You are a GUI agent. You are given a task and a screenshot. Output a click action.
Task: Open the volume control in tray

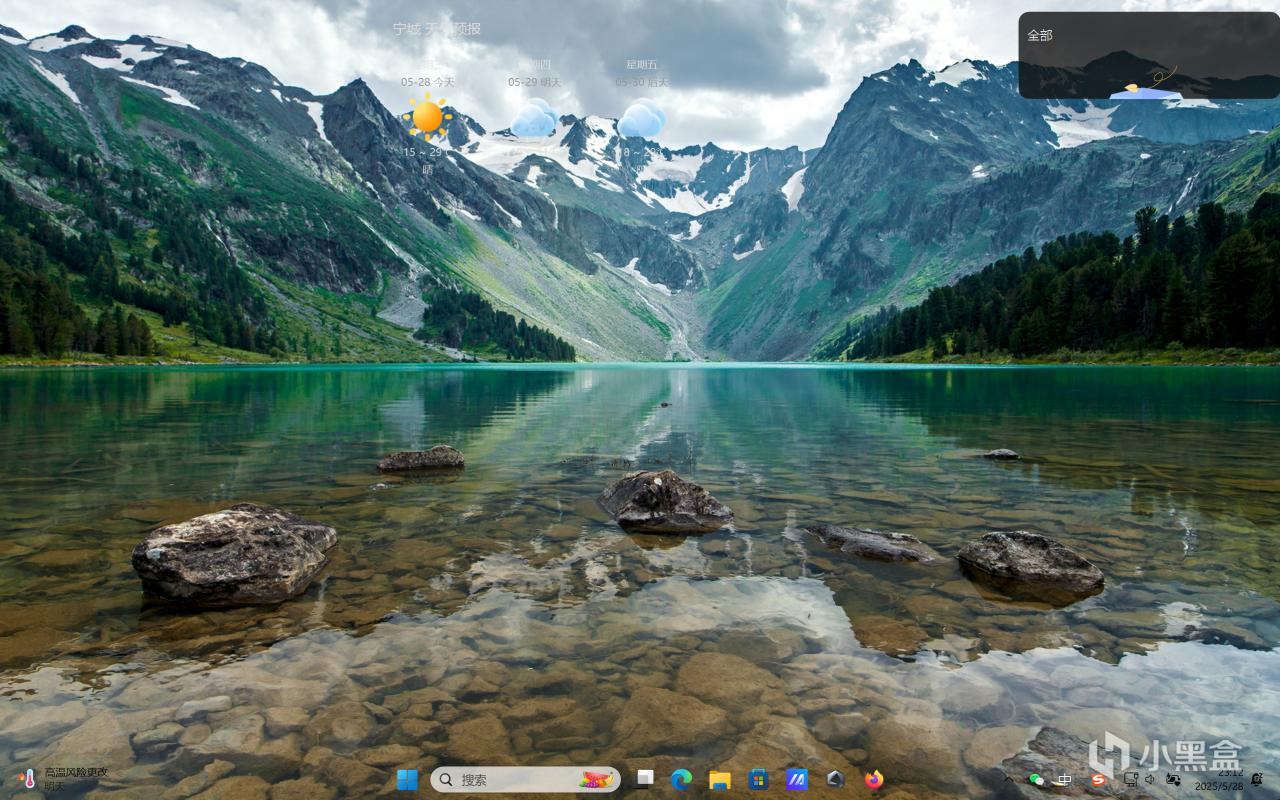pyautogui.click(x=1150, y=780)
